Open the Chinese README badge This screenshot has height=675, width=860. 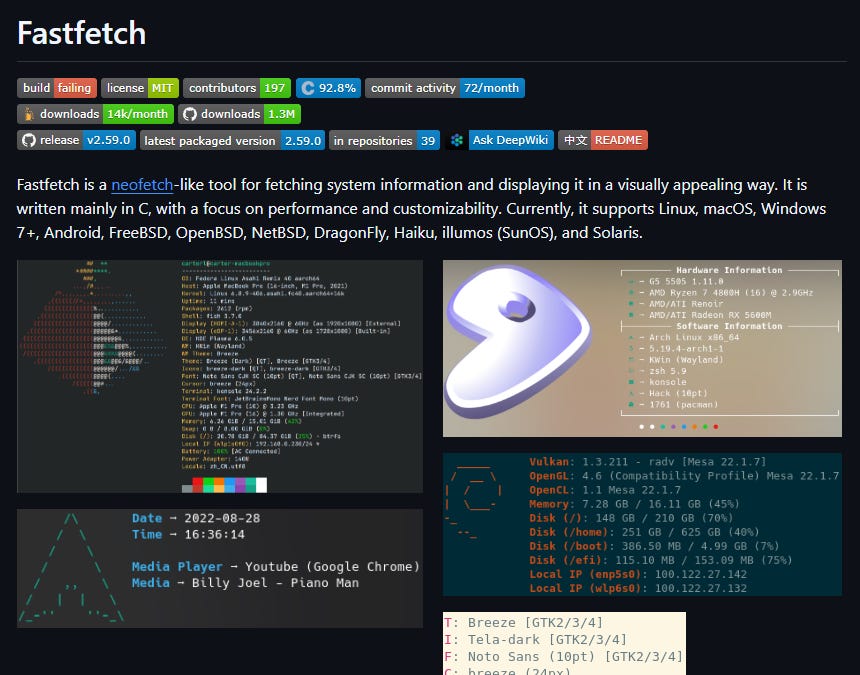coord(603,140)
